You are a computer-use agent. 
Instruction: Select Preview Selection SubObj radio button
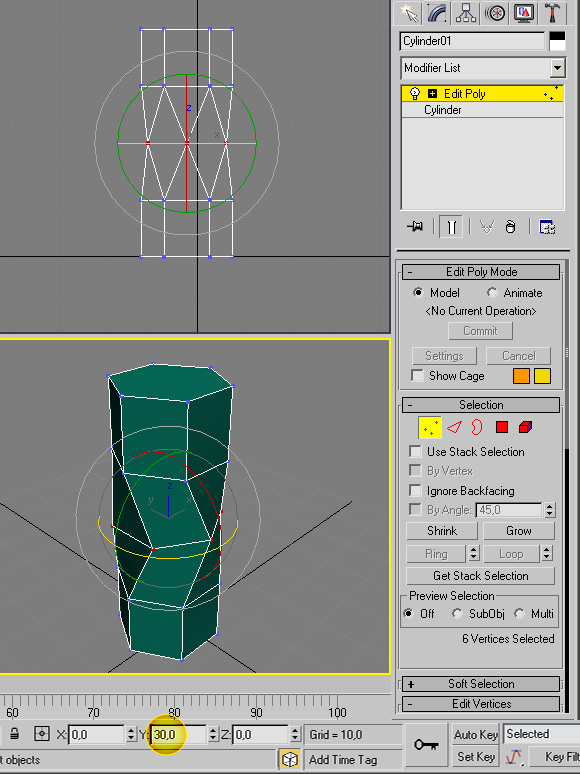click(457, 614)
